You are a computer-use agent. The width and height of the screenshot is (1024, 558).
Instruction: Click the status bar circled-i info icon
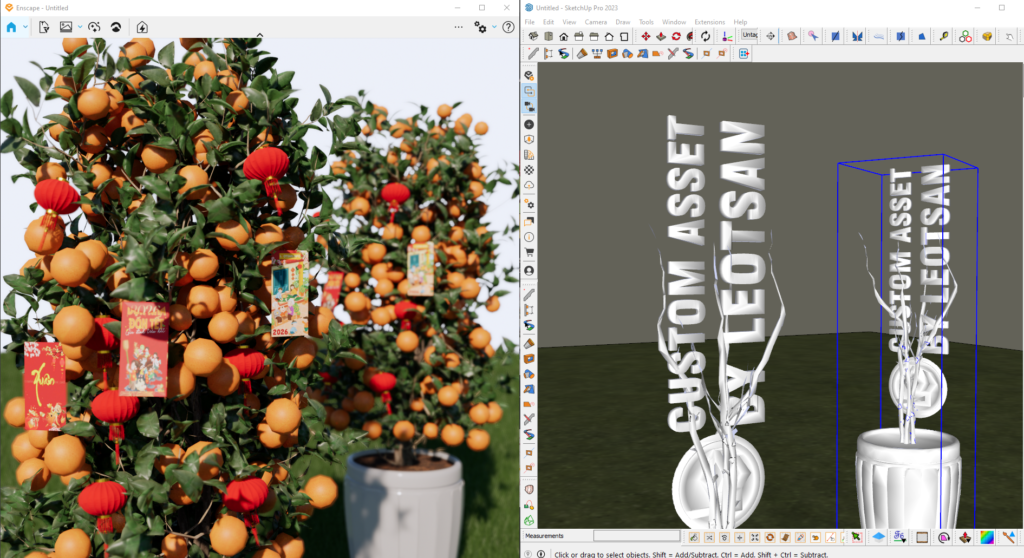[x=541, y=554]
